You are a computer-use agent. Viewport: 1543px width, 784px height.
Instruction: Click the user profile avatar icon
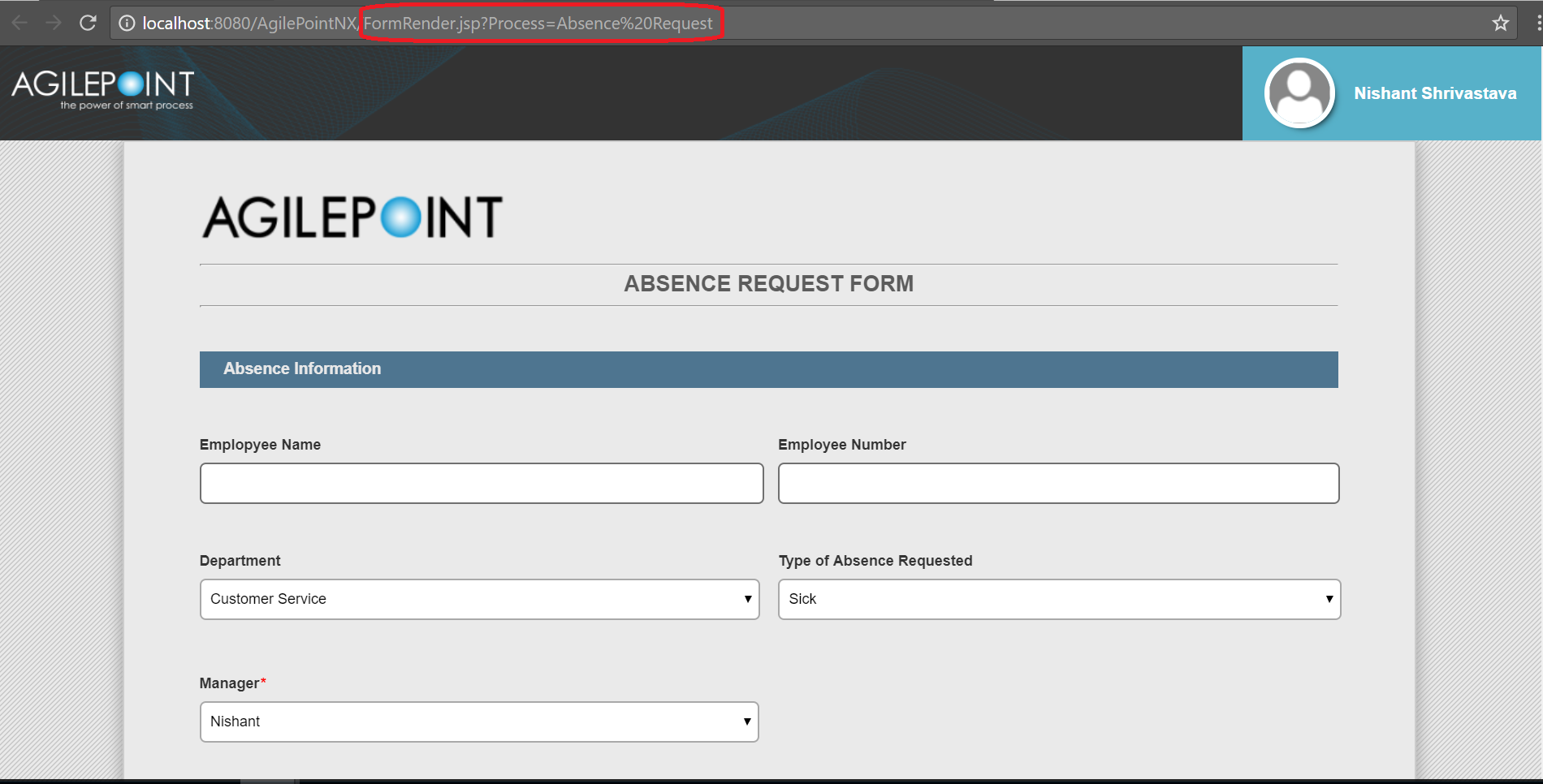1299,93
